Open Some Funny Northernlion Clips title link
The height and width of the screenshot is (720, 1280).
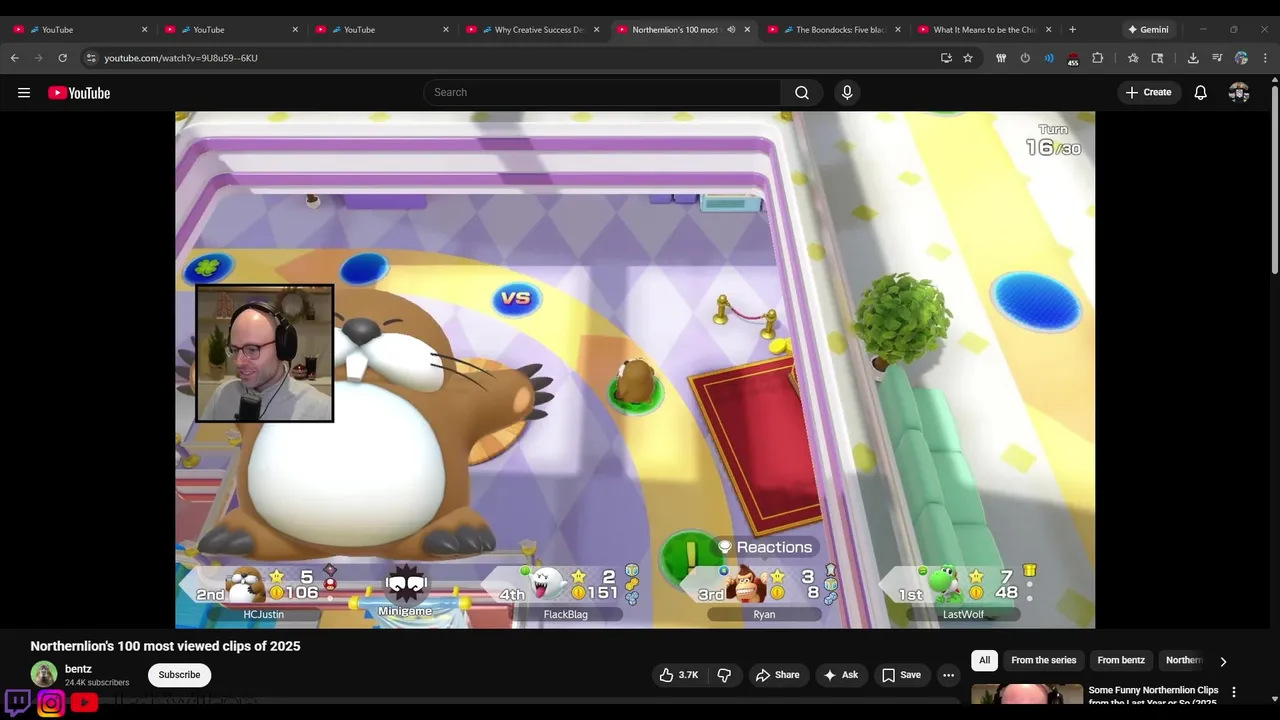click(1153, 696)
